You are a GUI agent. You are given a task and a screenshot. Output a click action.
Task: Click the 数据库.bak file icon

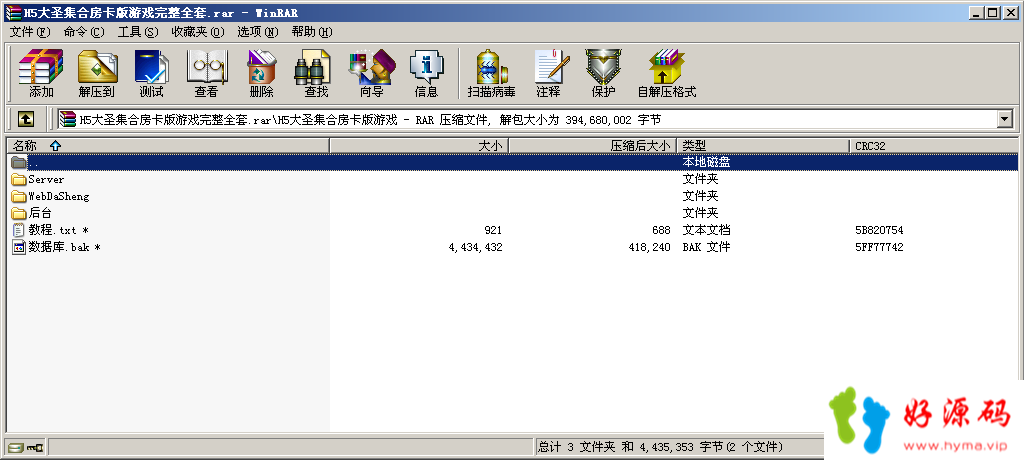18,247
